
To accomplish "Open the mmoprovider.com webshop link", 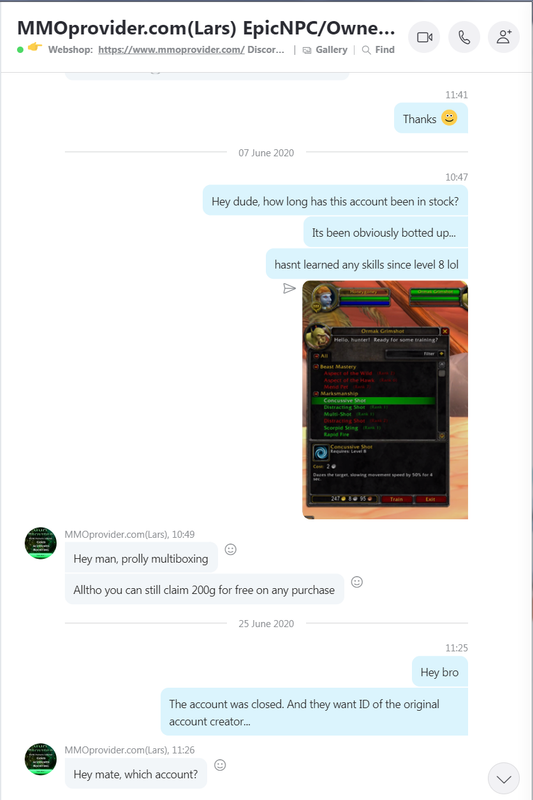I will point(171,49).
